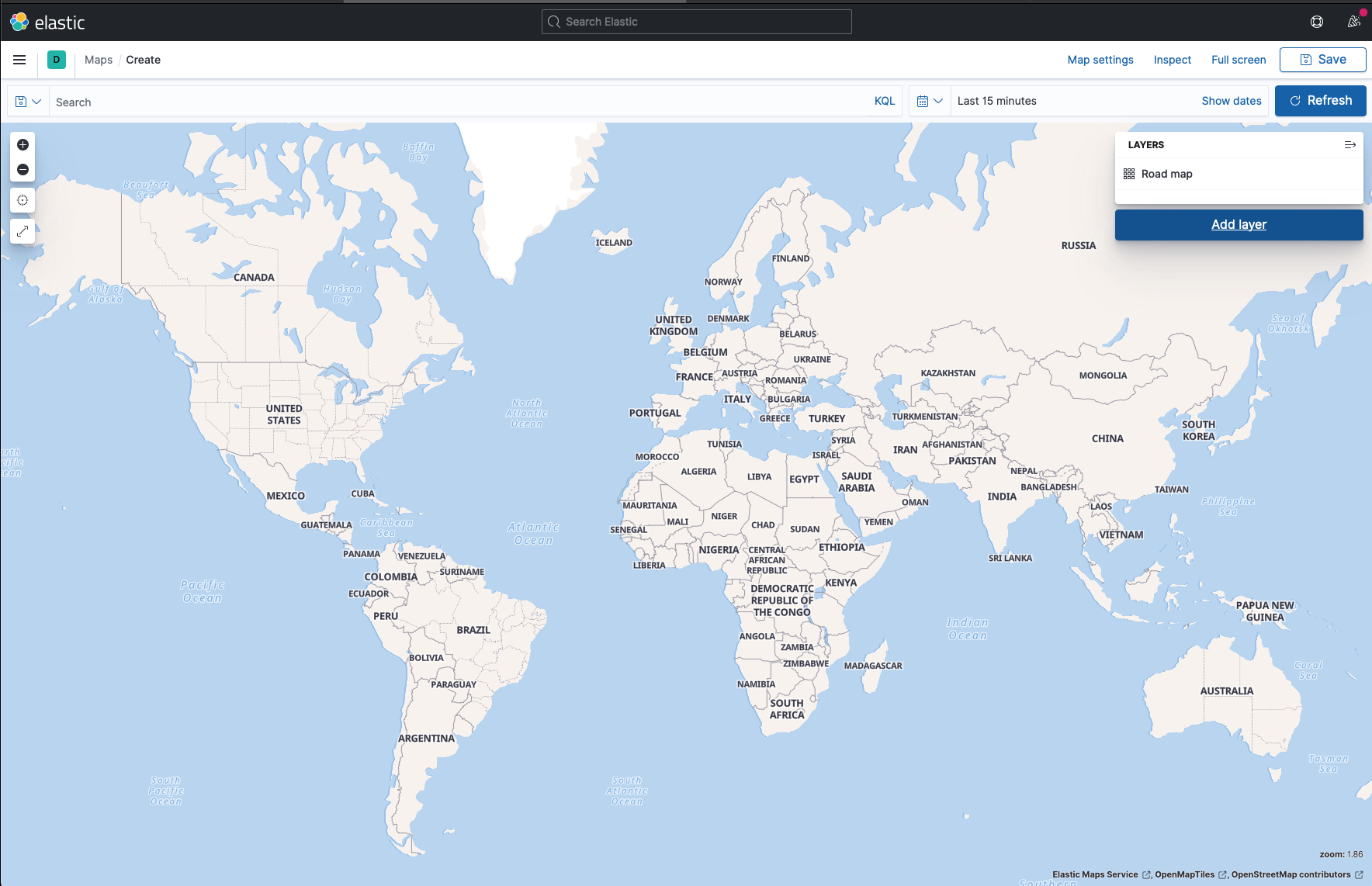Toggle the KQL query language switch
The height and width of the screenshot is (886, 1372).
[x=884, y=101]
